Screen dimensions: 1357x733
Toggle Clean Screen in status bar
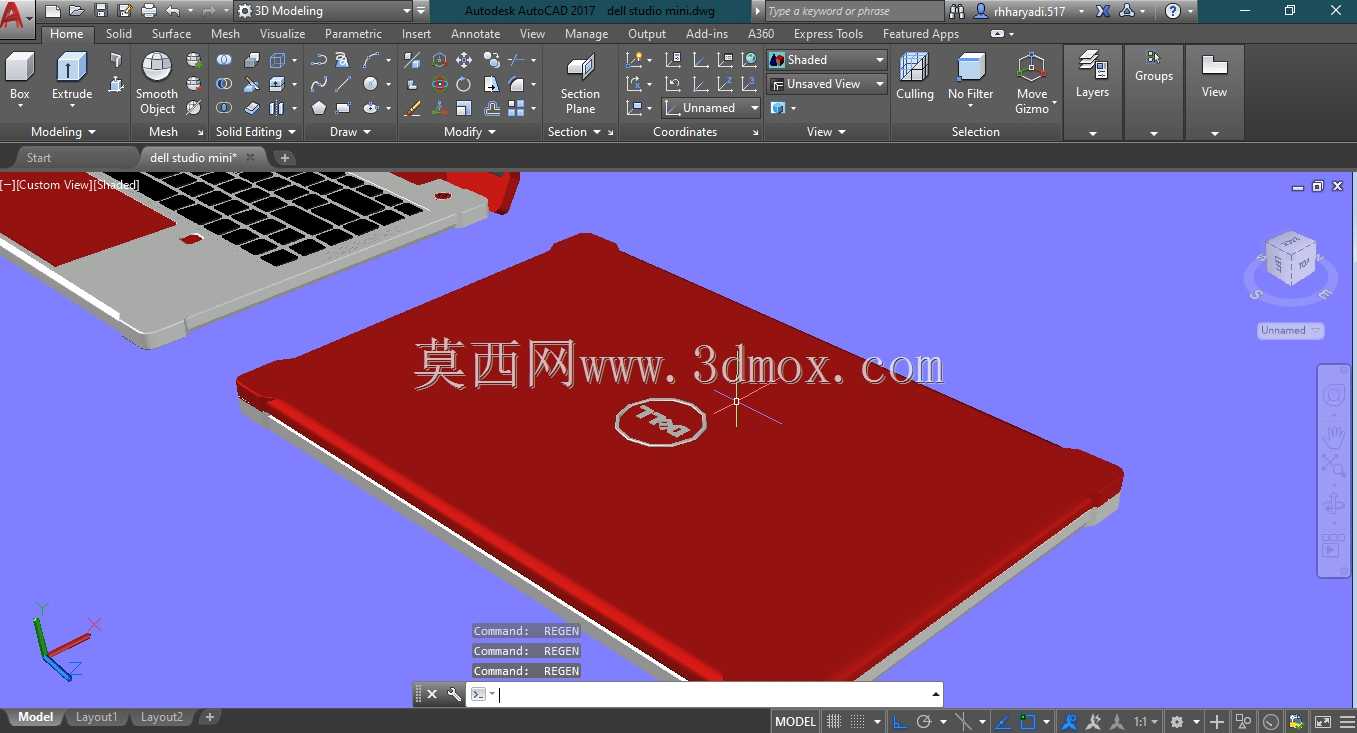pyautogui.click(x=1323, y=721)
